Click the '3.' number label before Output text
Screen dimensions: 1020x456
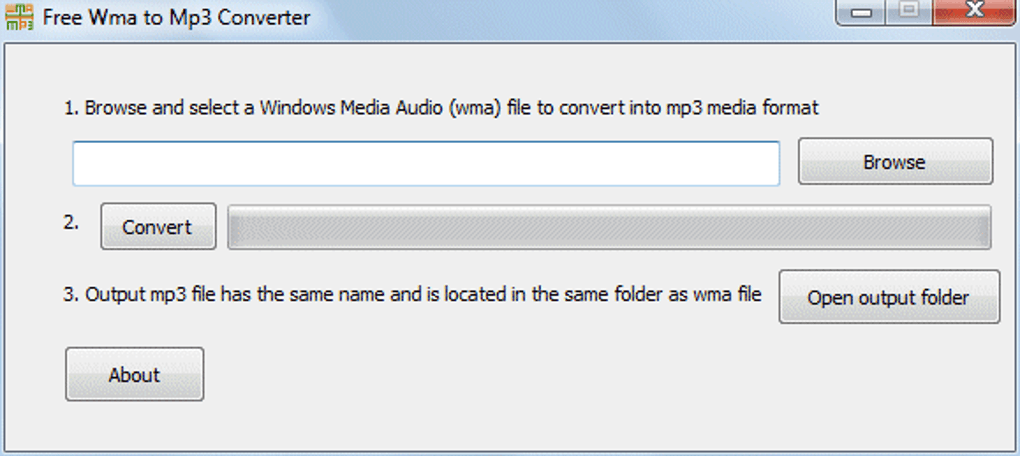[x=71, y=295]
